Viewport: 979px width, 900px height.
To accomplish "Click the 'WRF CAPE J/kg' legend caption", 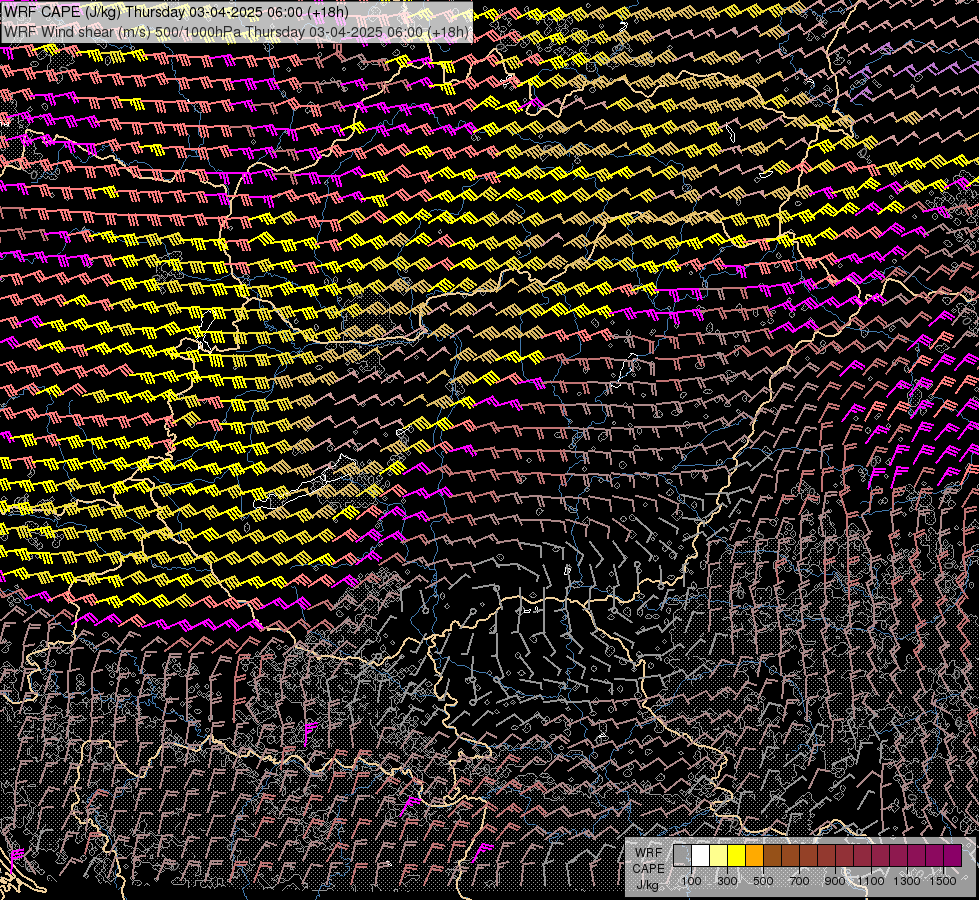I will tap(649, 869).
